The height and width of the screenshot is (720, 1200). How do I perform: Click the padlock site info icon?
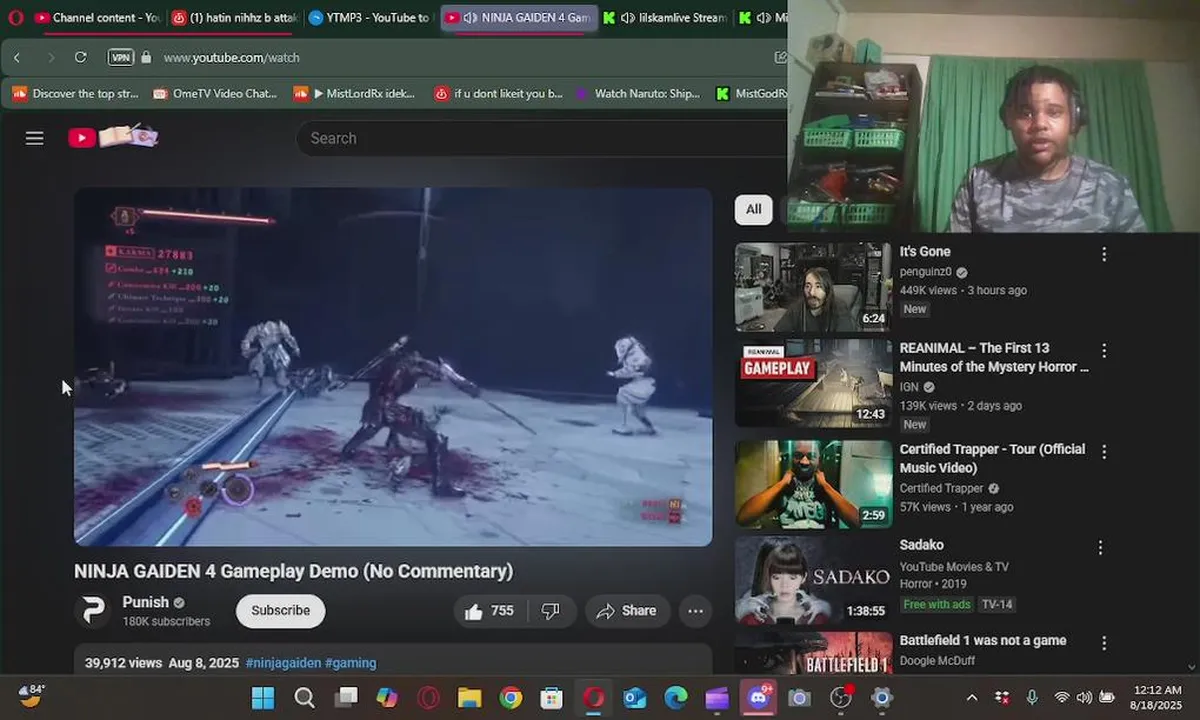click(146, 57)
